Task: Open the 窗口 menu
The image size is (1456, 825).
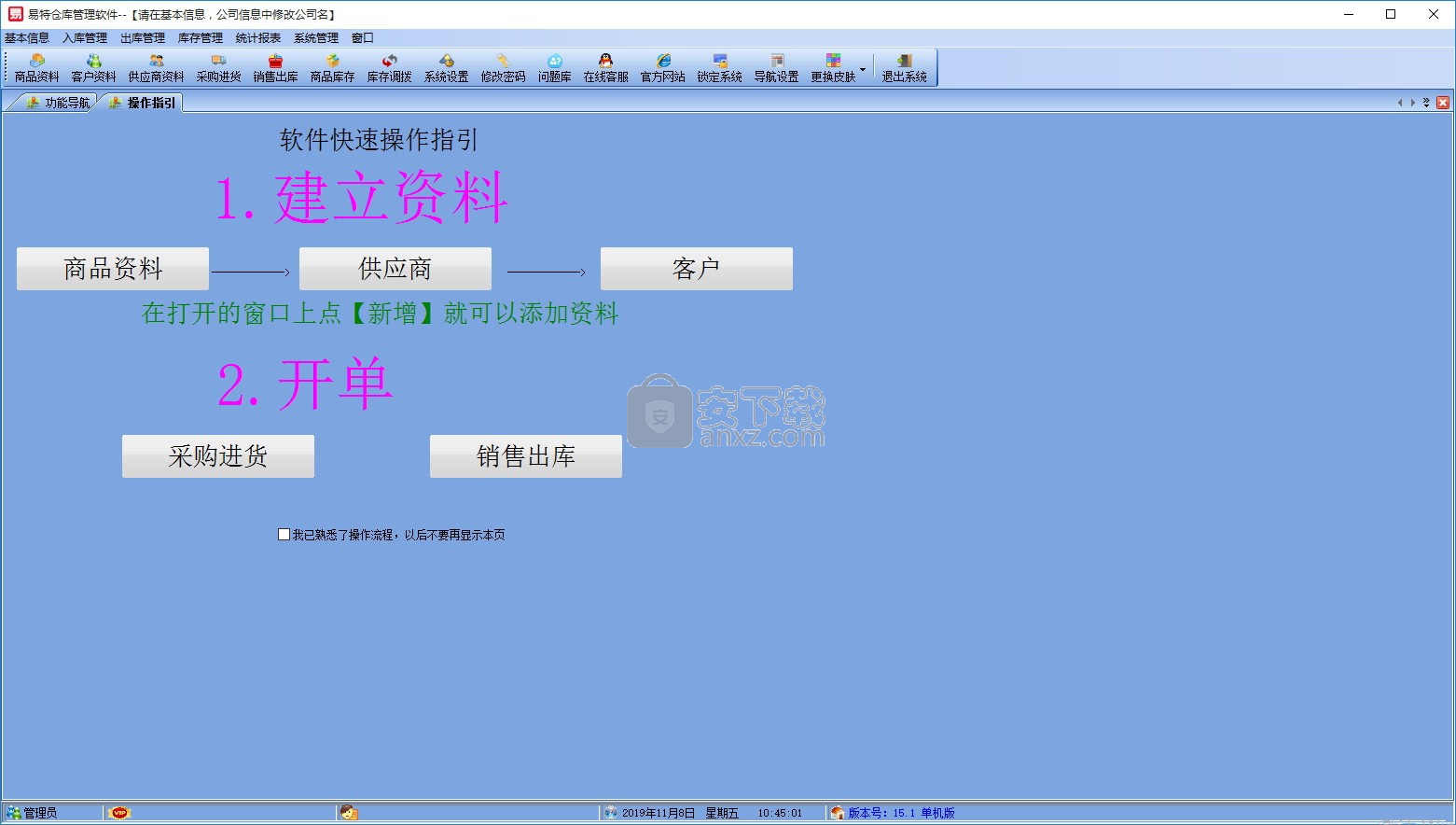Action: [x=363, y=38]
